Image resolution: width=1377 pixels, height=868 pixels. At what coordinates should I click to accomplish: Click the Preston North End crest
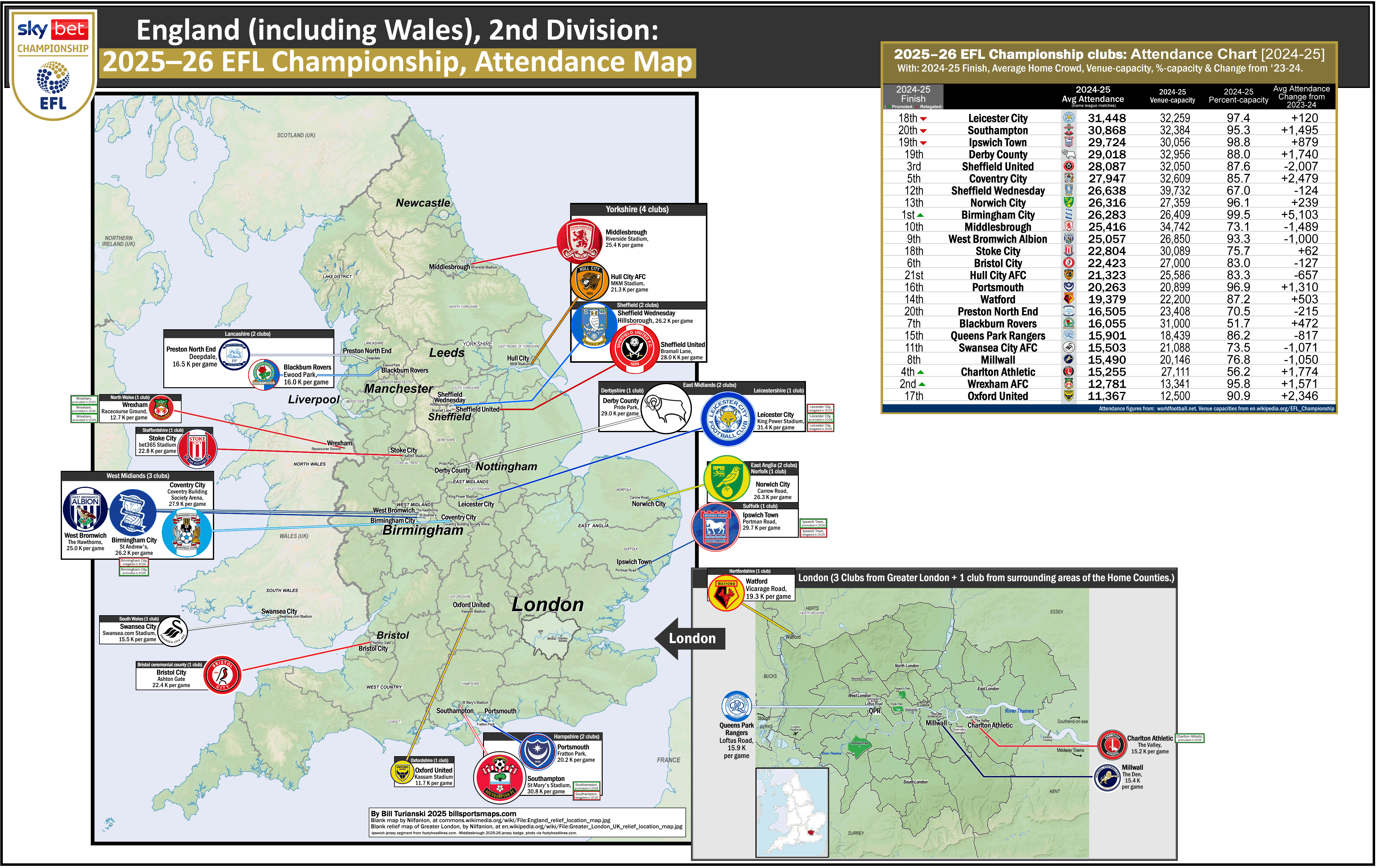(234, 354)
